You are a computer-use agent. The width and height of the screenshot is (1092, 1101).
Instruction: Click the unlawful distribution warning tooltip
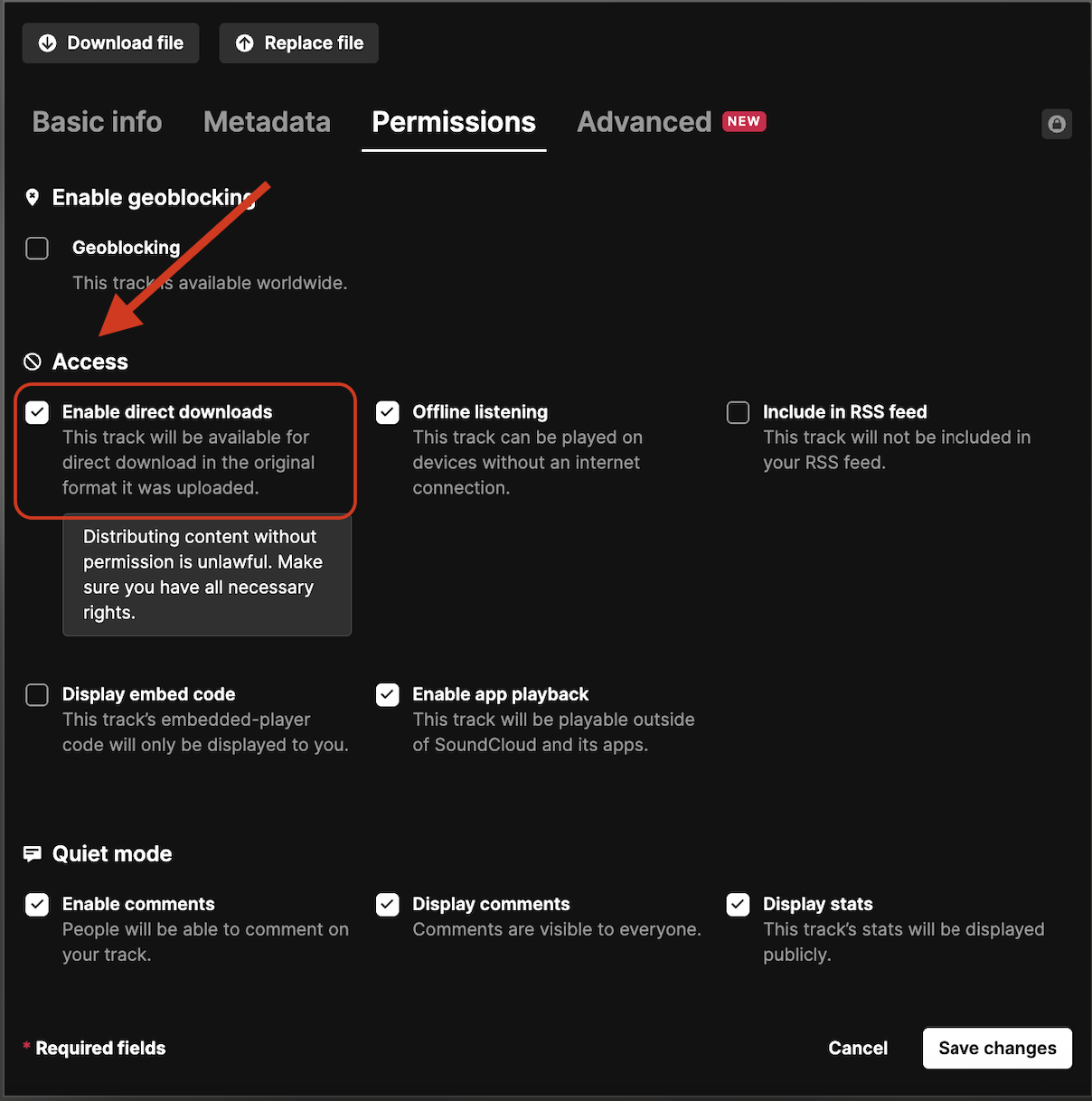pos(206,575)
